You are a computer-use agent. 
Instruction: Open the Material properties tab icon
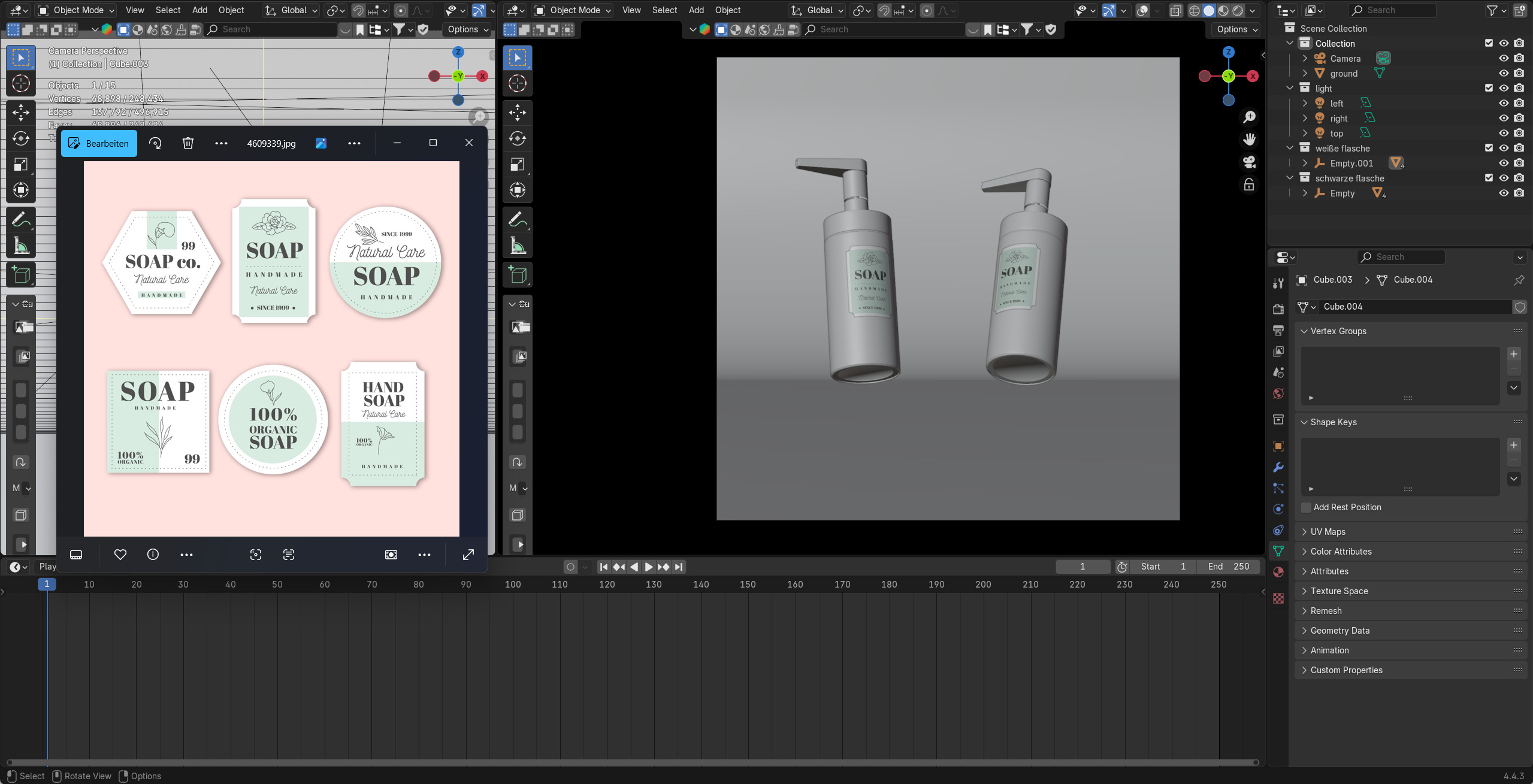pyautogui.click(x=1278, y=572)
